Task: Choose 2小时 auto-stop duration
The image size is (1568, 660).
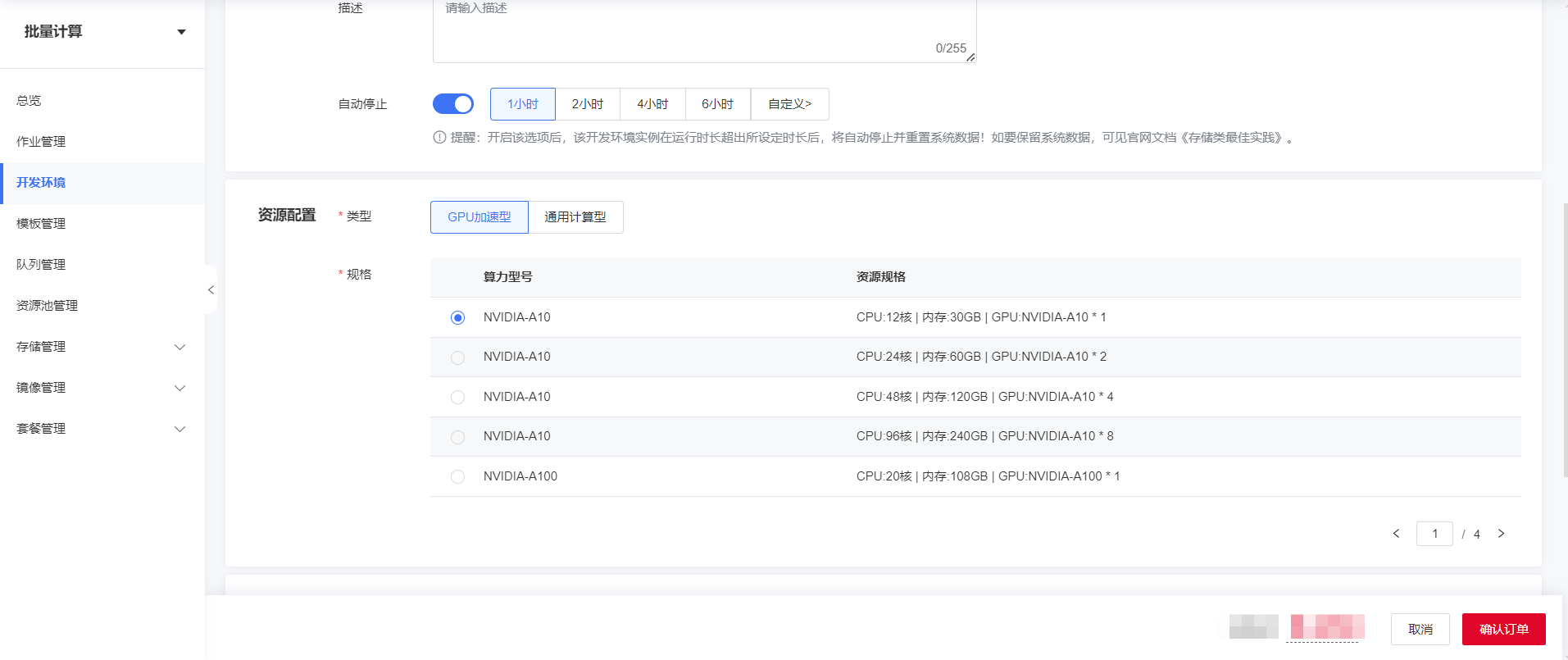Action: [x=588, y=104]
